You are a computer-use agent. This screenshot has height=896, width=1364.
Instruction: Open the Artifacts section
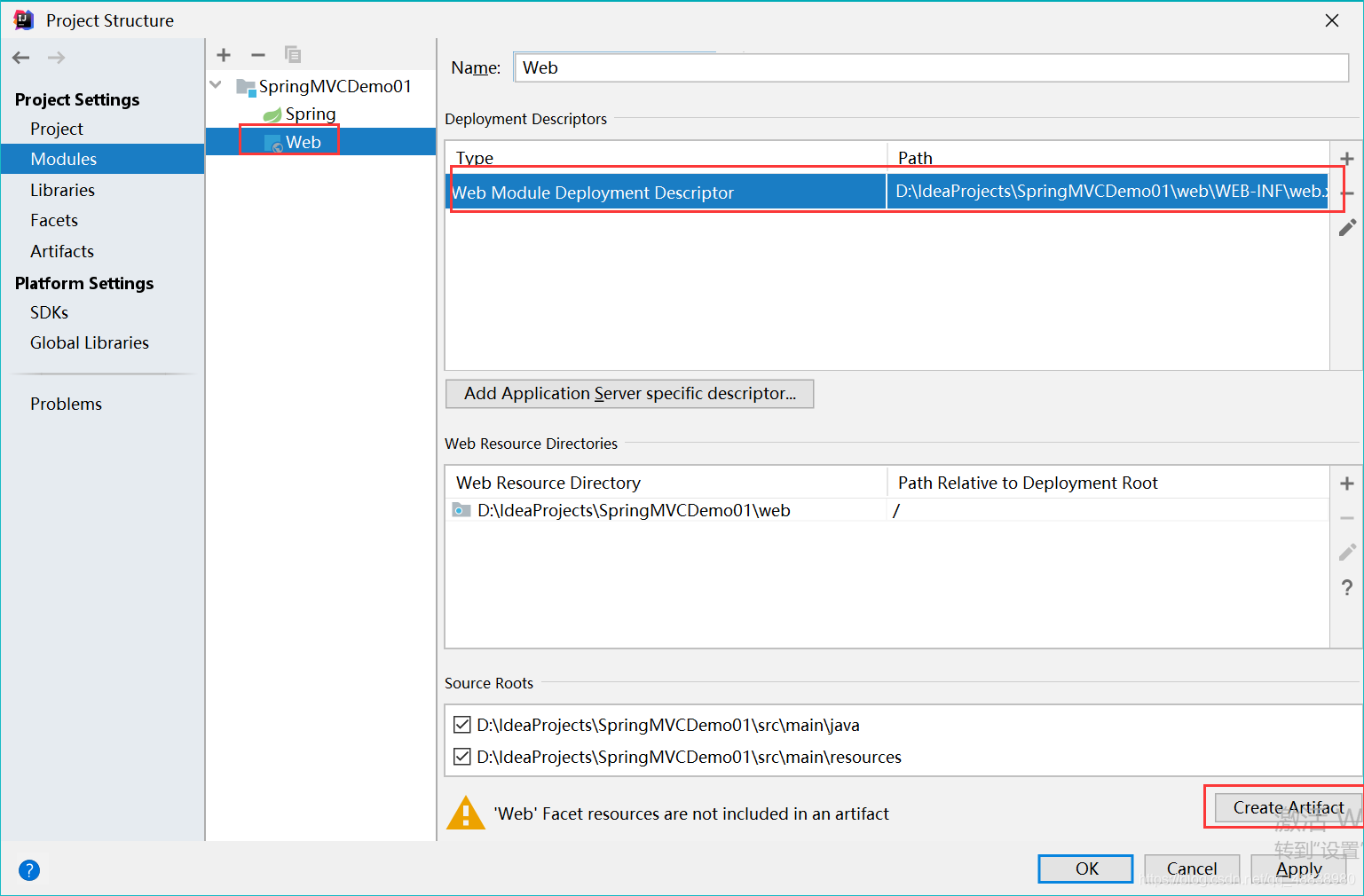pos(62,251)
